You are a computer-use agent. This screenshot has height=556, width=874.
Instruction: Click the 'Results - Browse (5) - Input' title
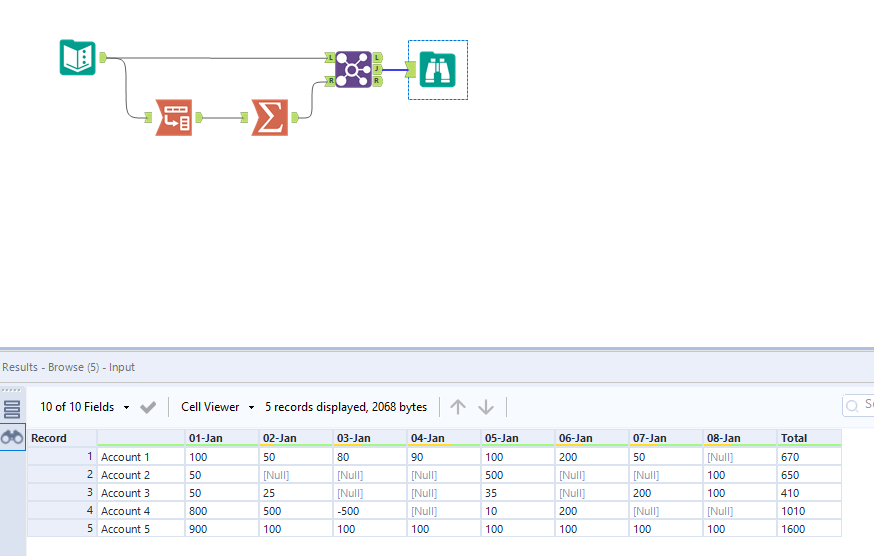point(69,367)
